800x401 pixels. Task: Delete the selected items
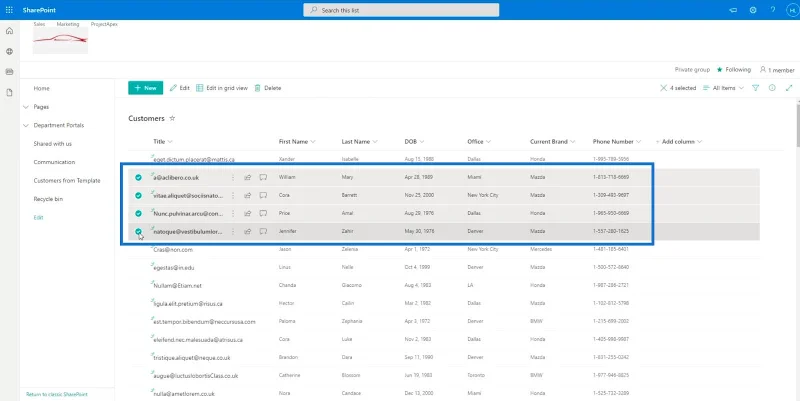tap(268, 88)
